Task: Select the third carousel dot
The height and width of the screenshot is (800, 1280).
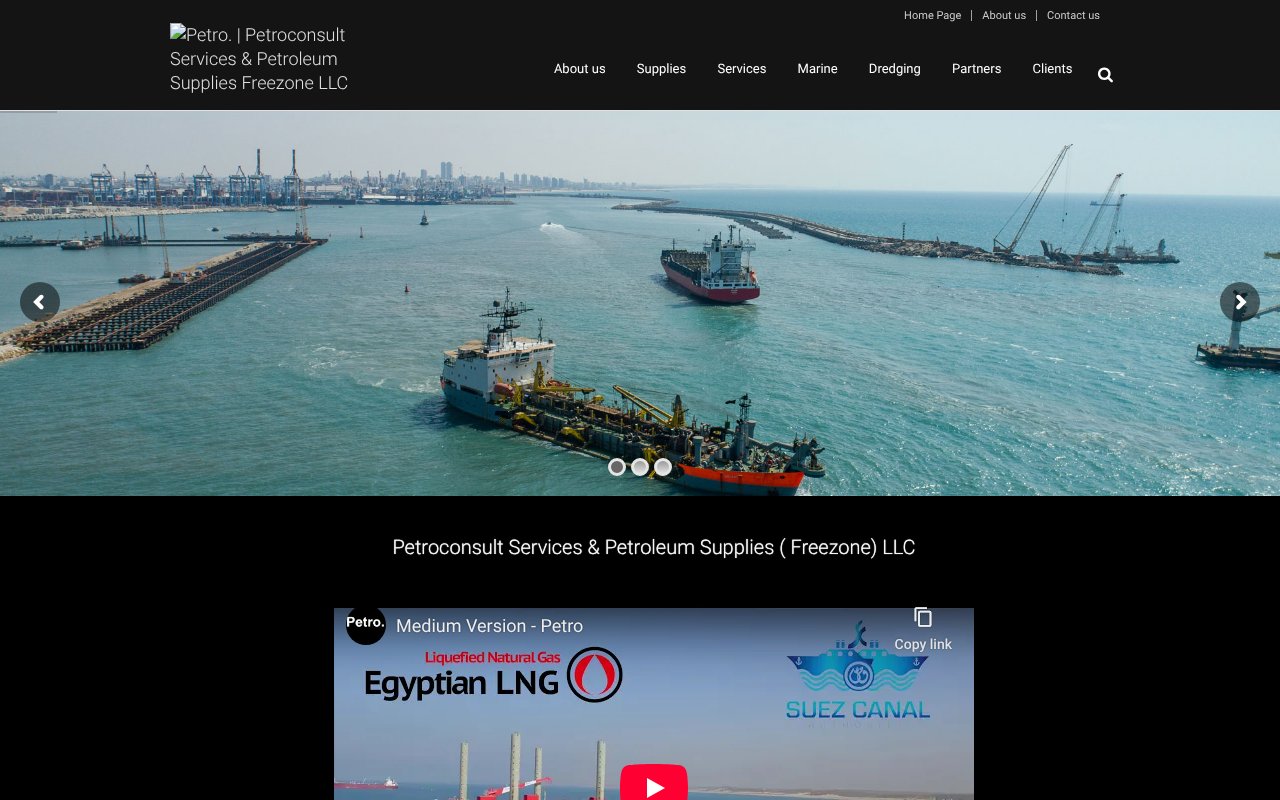Action: 663,466
